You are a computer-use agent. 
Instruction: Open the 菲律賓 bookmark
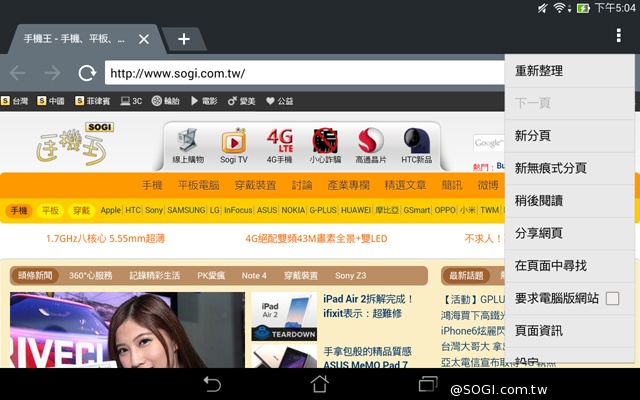point(92,101)
